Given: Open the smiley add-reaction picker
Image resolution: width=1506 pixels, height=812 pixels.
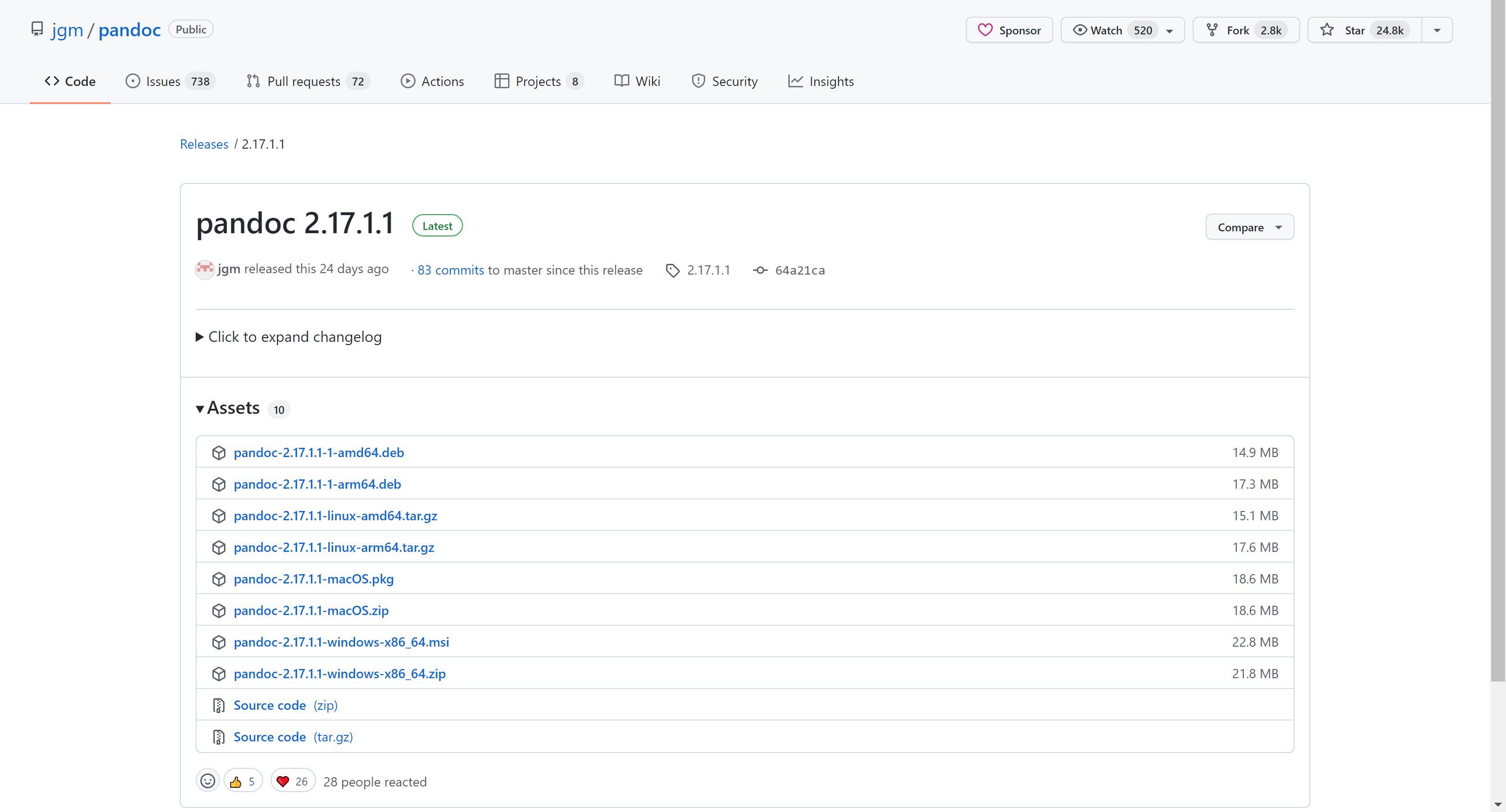Looking at the screenshot, I should coord(208,781).
